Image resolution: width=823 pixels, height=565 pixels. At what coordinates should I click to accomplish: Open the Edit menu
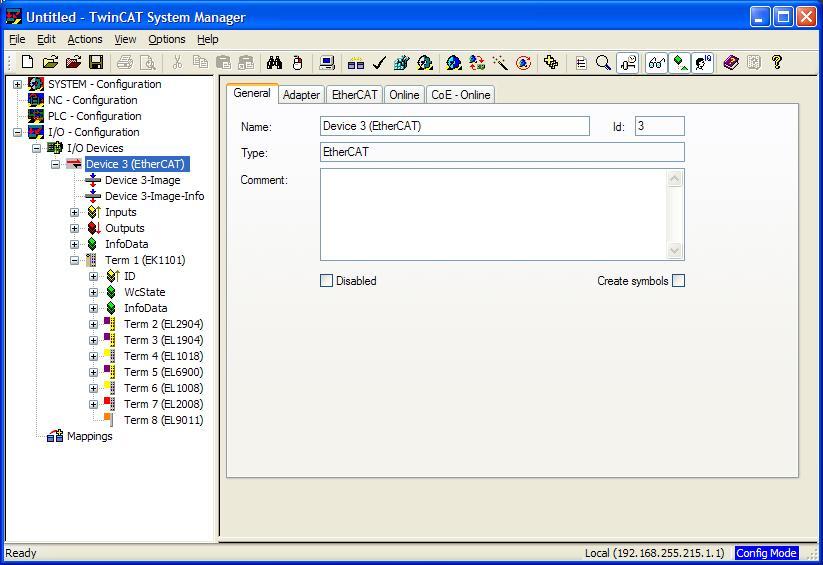(x=46, y=39)
